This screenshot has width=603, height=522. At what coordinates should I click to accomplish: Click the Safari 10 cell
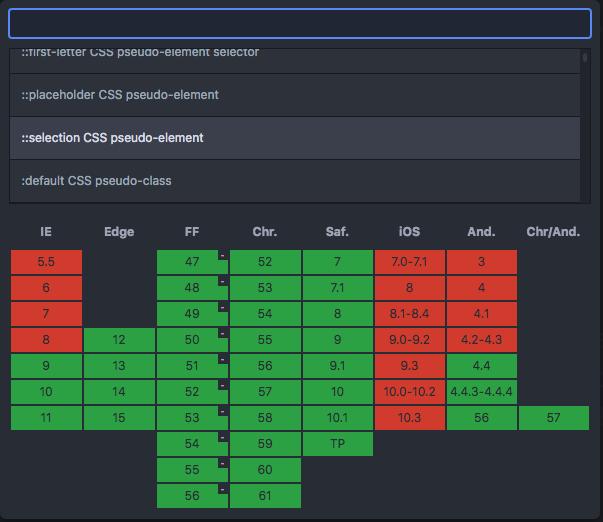coord(338,392)
